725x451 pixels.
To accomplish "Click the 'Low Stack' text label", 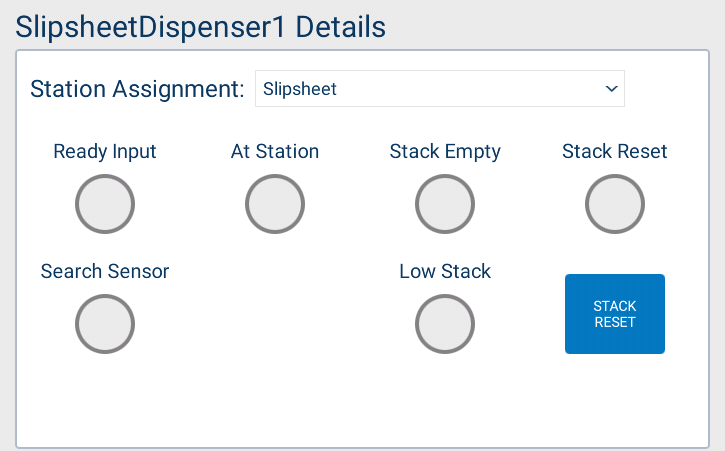I will click(445, 271).
